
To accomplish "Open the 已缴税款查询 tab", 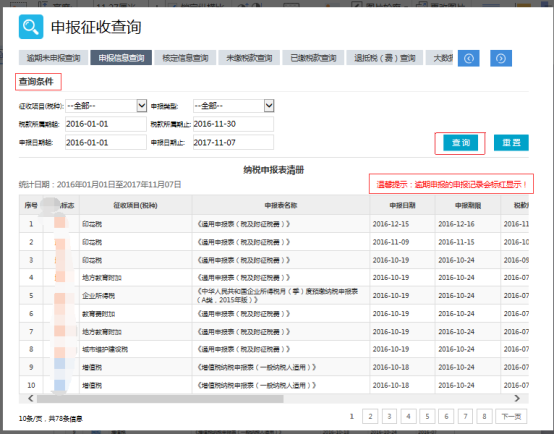I will click(313, 58).
